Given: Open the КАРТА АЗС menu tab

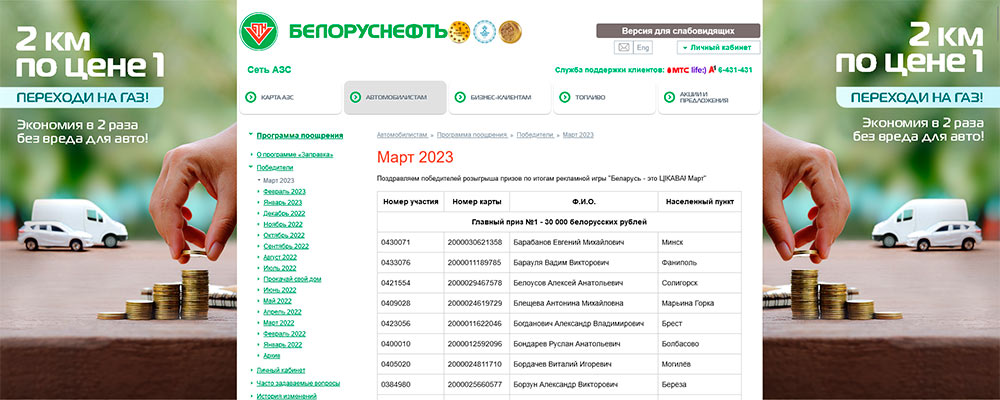Looking at the screenshot, I should [290, 98].
